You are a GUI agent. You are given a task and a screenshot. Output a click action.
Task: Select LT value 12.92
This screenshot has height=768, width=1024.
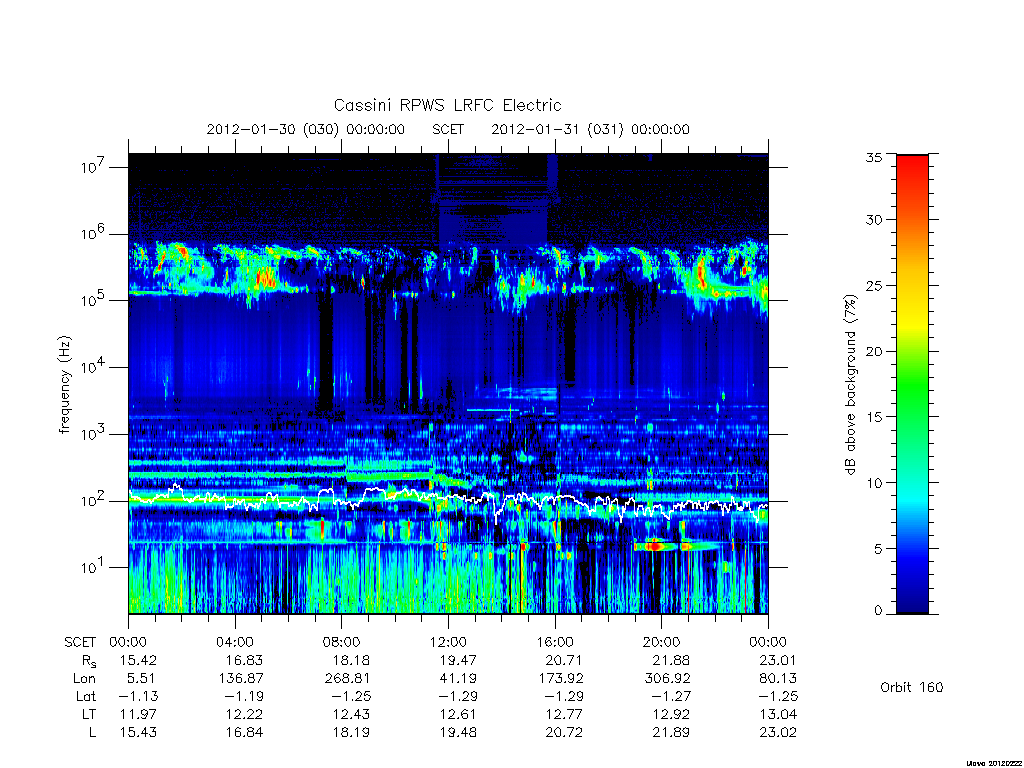(x=671, y=714)
